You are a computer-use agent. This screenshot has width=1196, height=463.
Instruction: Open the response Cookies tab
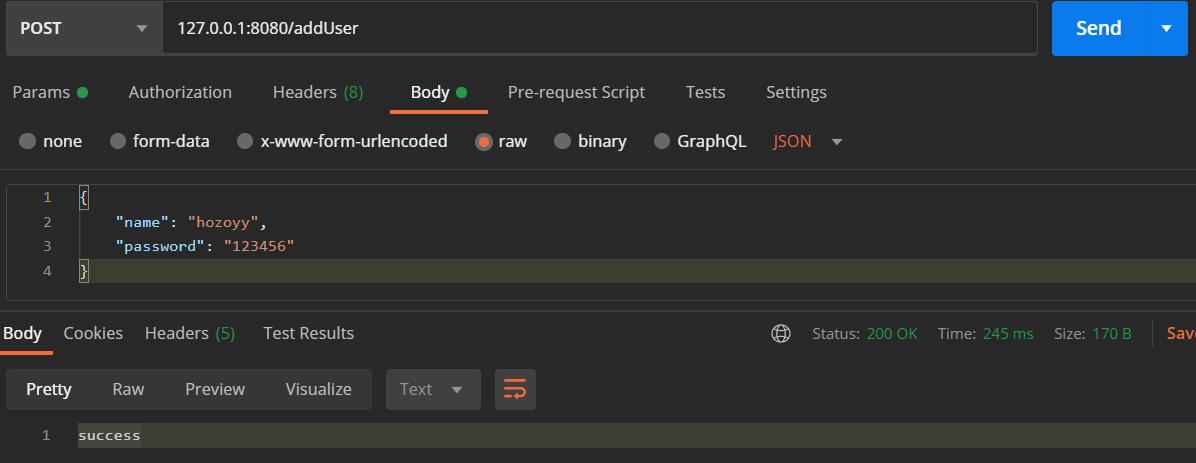(93, 333)
